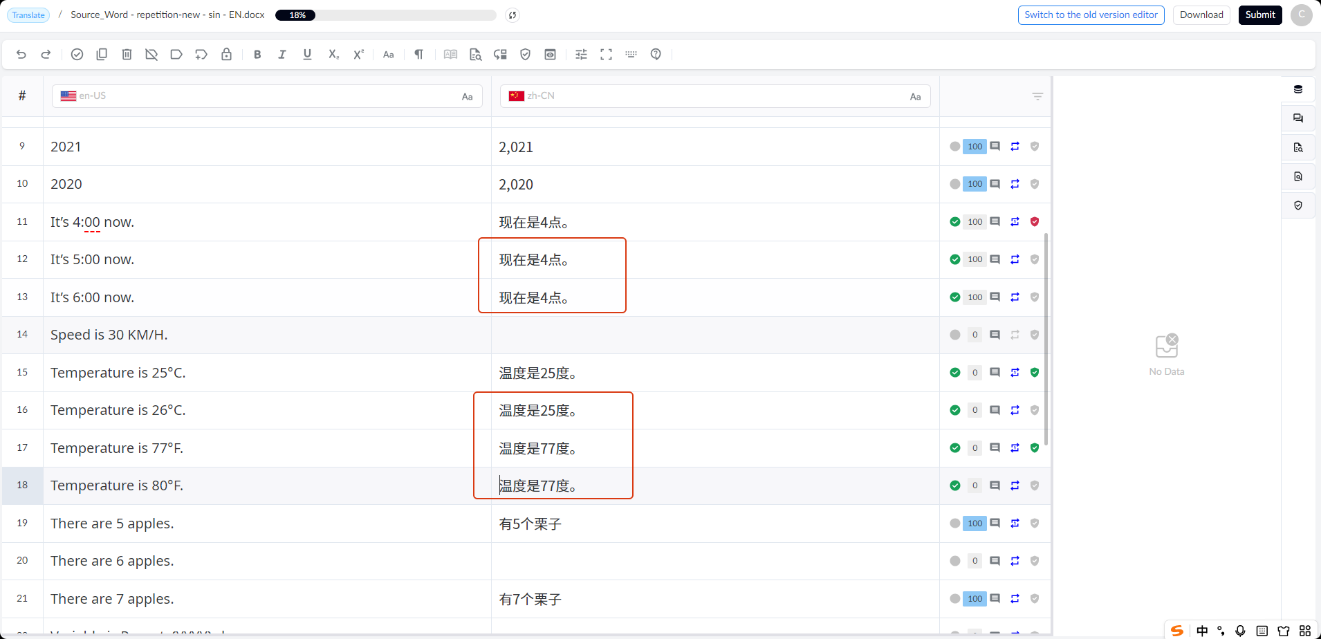Open the settings sliders icon in toolbar
Image resolution: width=1321 pixels, height=639 pixels.
[581, 54]
